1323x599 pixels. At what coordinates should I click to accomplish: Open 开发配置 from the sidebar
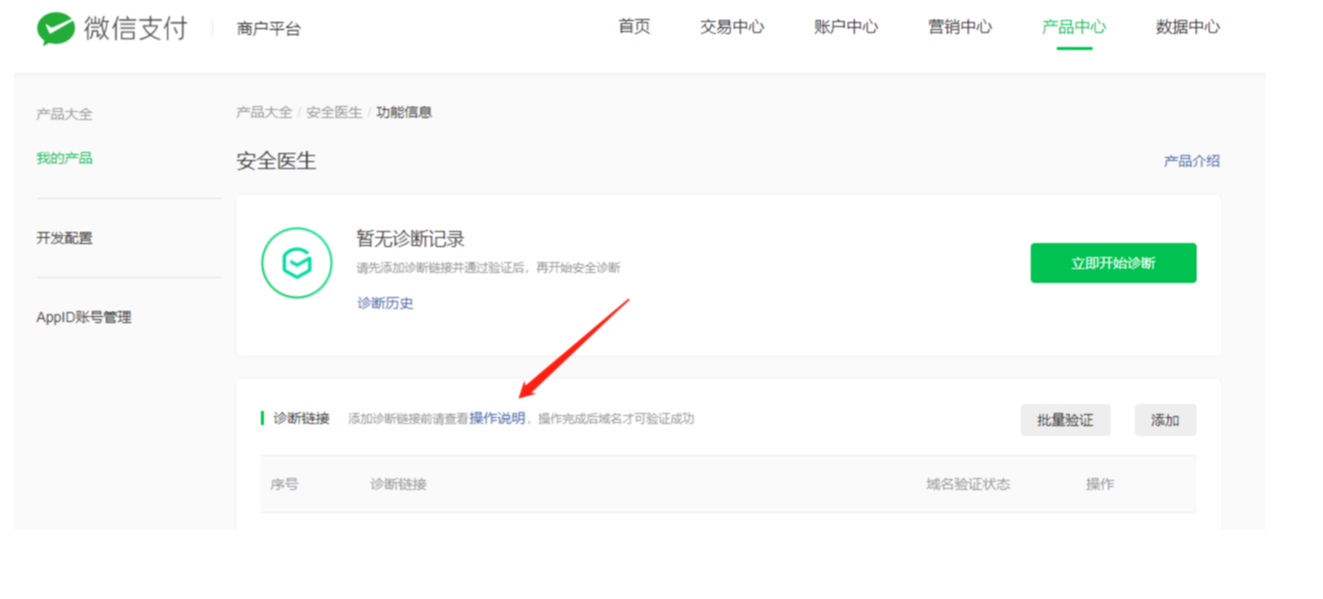pyautogui.click(x=64, y=238)
